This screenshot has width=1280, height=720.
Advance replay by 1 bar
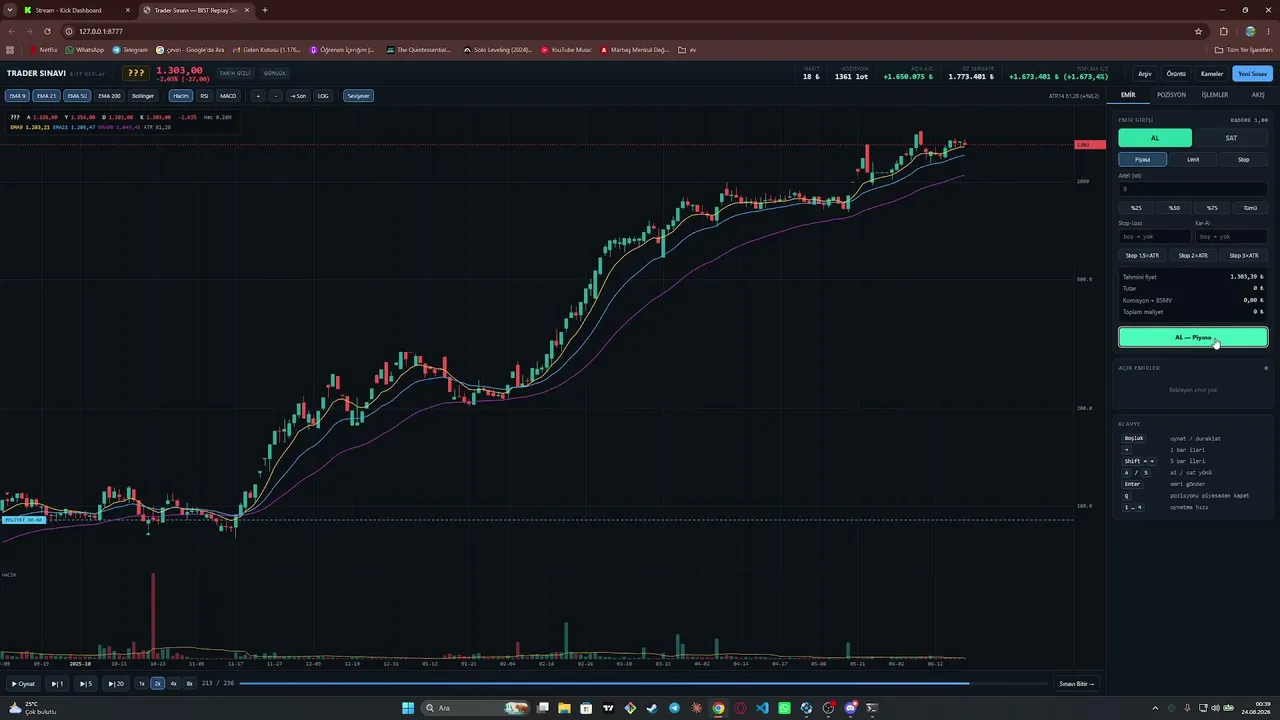57,684
